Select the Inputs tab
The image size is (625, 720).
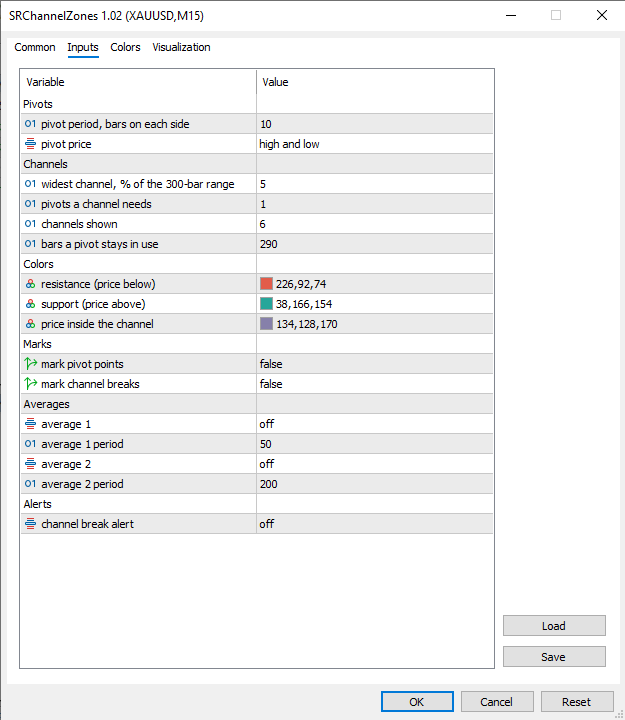click(83, 47)
